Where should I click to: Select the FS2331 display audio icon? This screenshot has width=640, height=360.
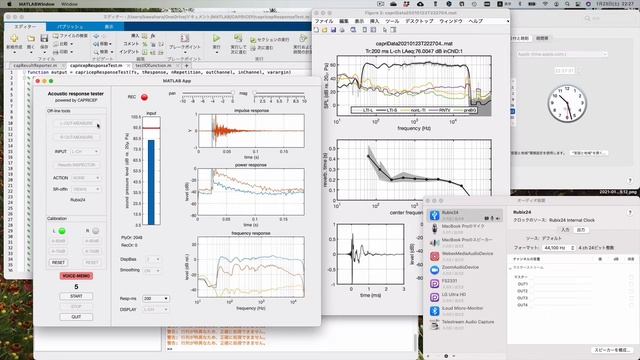click(x=435, y=284)
